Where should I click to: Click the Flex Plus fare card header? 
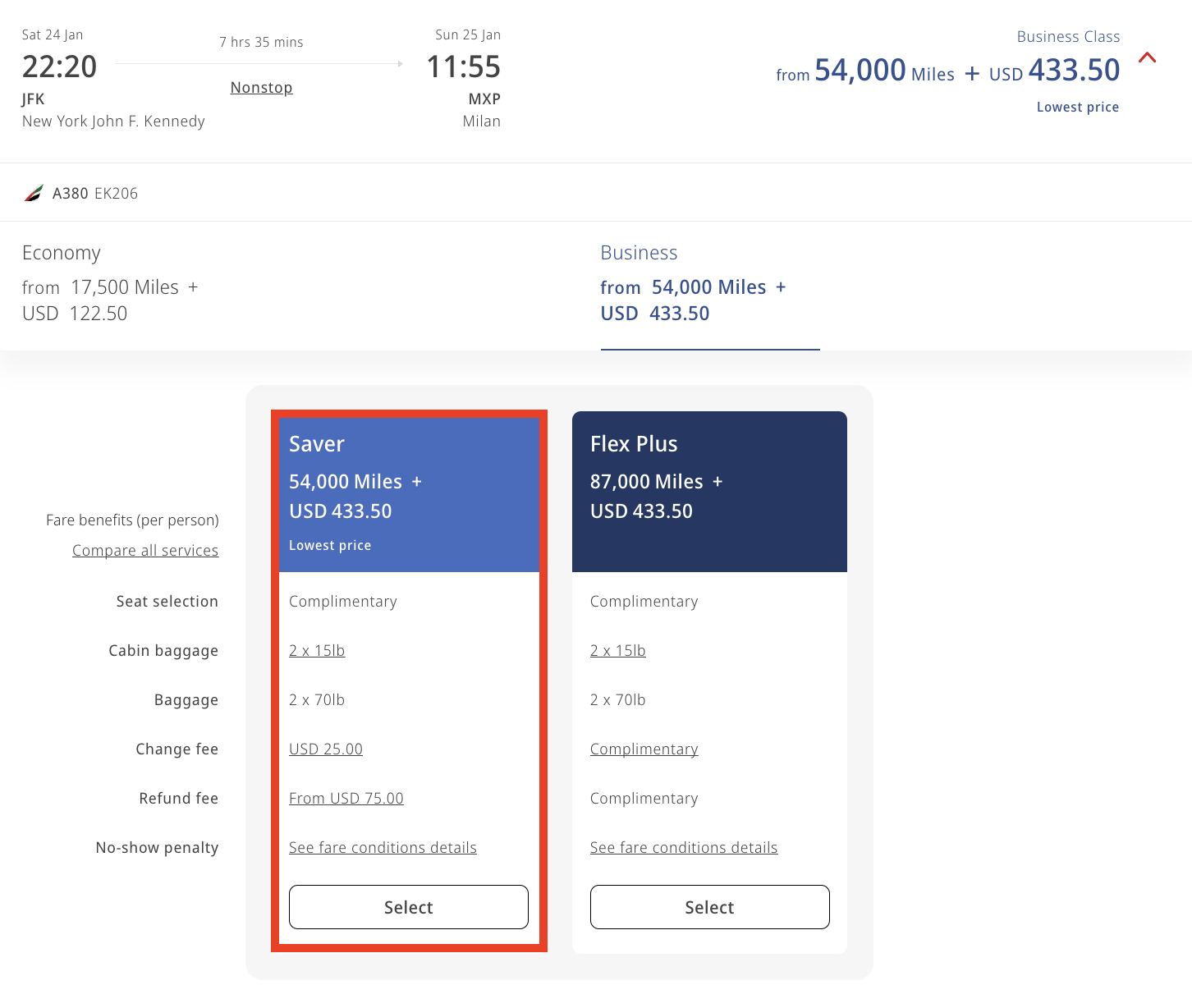click(709, 491)
